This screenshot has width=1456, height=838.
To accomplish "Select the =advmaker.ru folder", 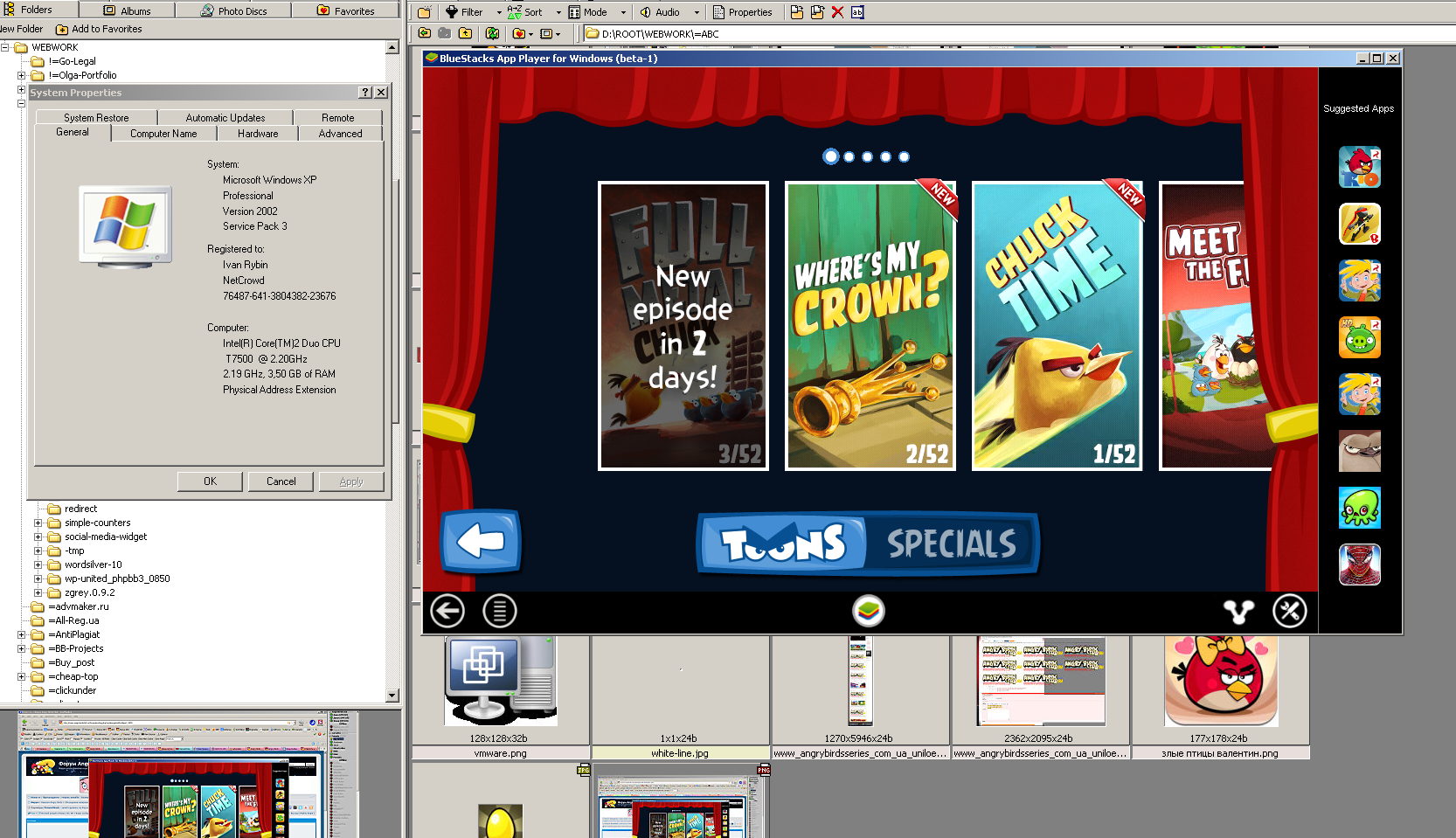I will pos(79,606).
